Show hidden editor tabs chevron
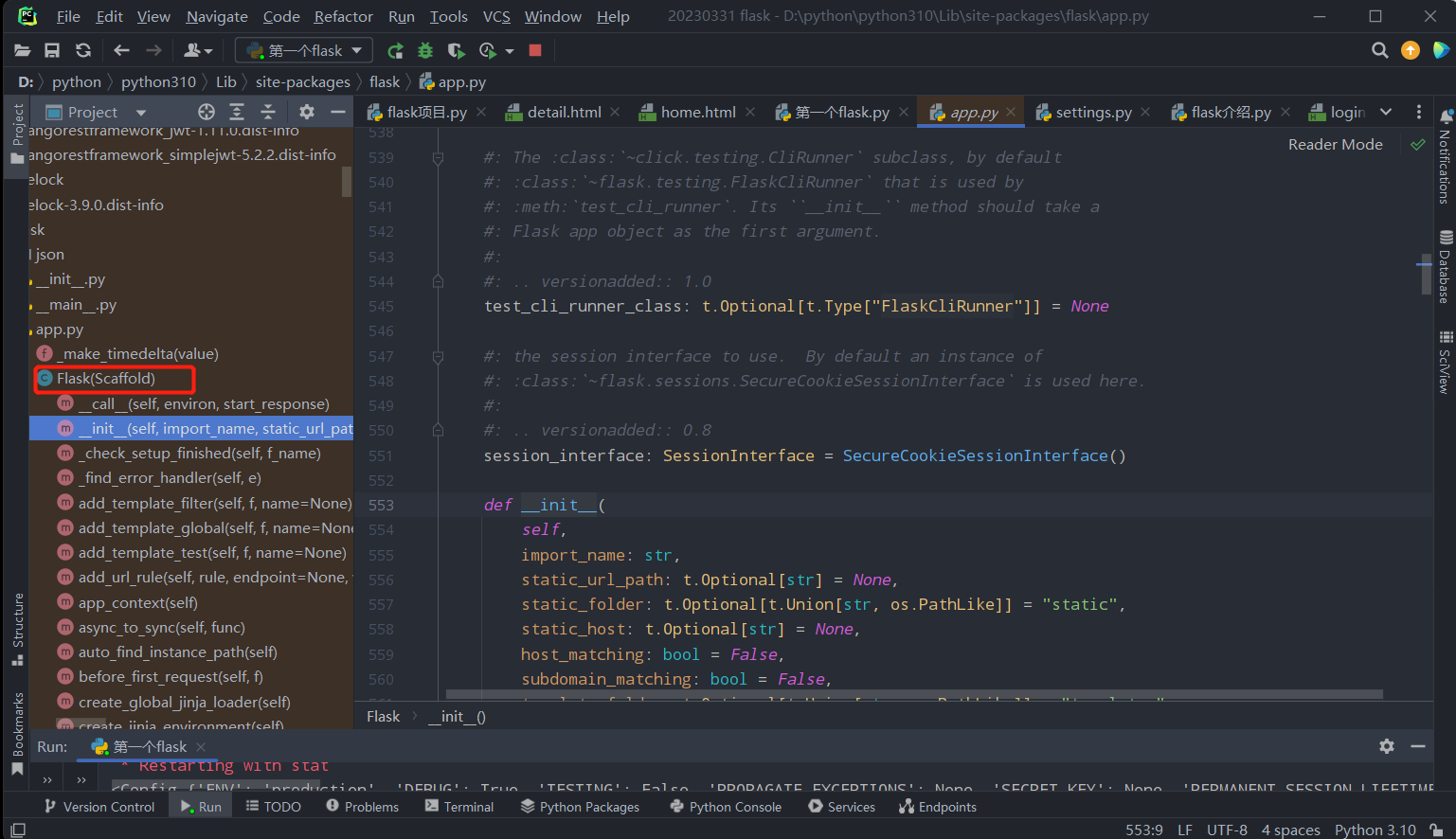The image size is (1456, 839). pyautogui.click(x=1386, y=112)
